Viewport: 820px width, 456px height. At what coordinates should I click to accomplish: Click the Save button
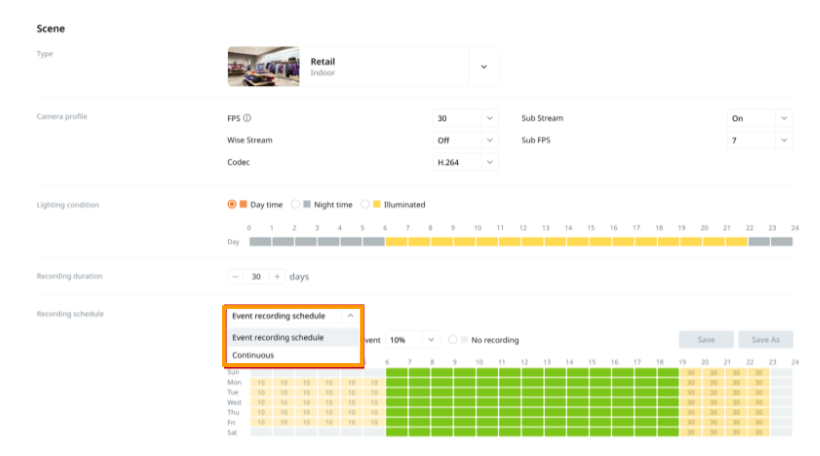coord(705,340)
